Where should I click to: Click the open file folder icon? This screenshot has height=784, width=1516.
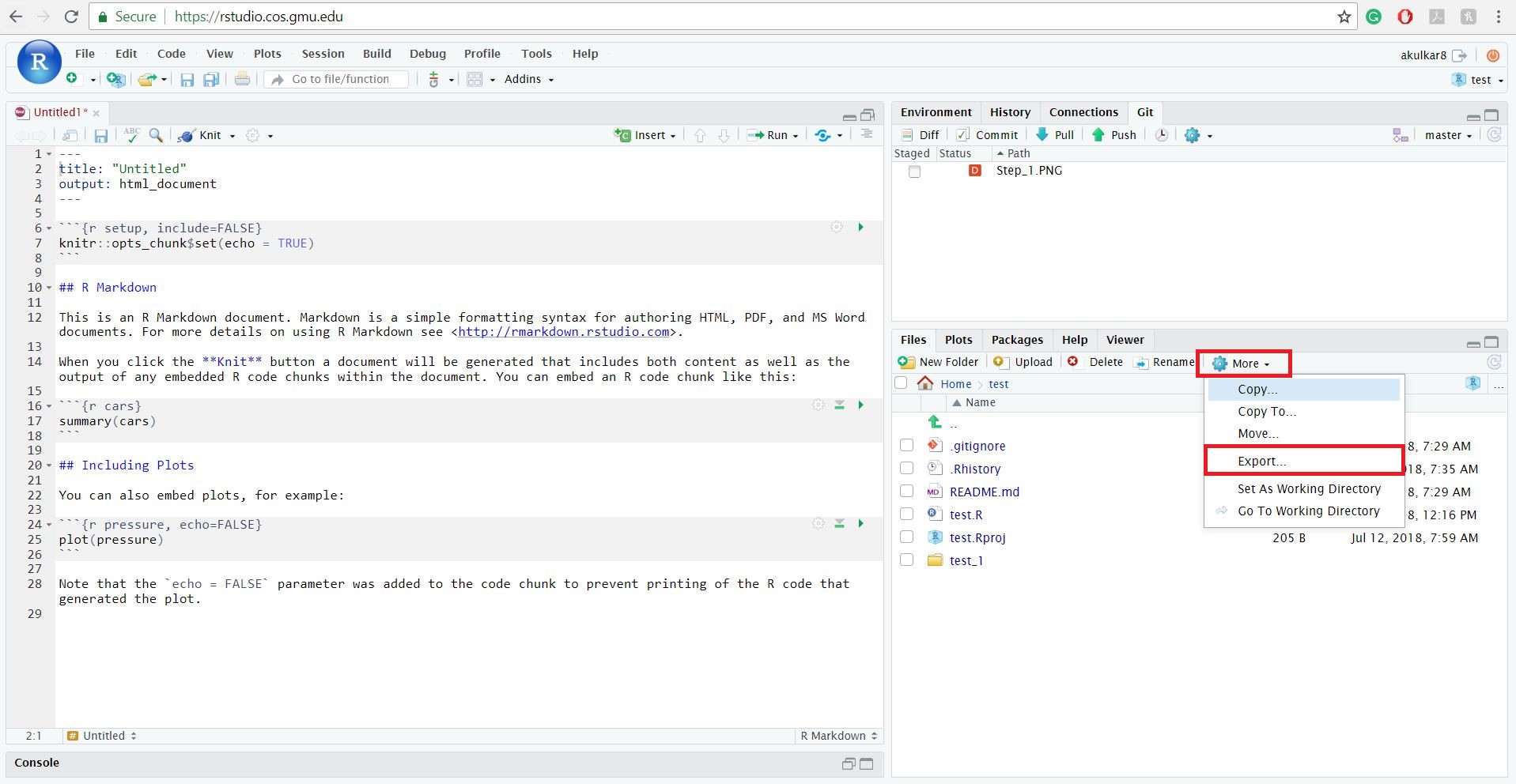point(147,79)
